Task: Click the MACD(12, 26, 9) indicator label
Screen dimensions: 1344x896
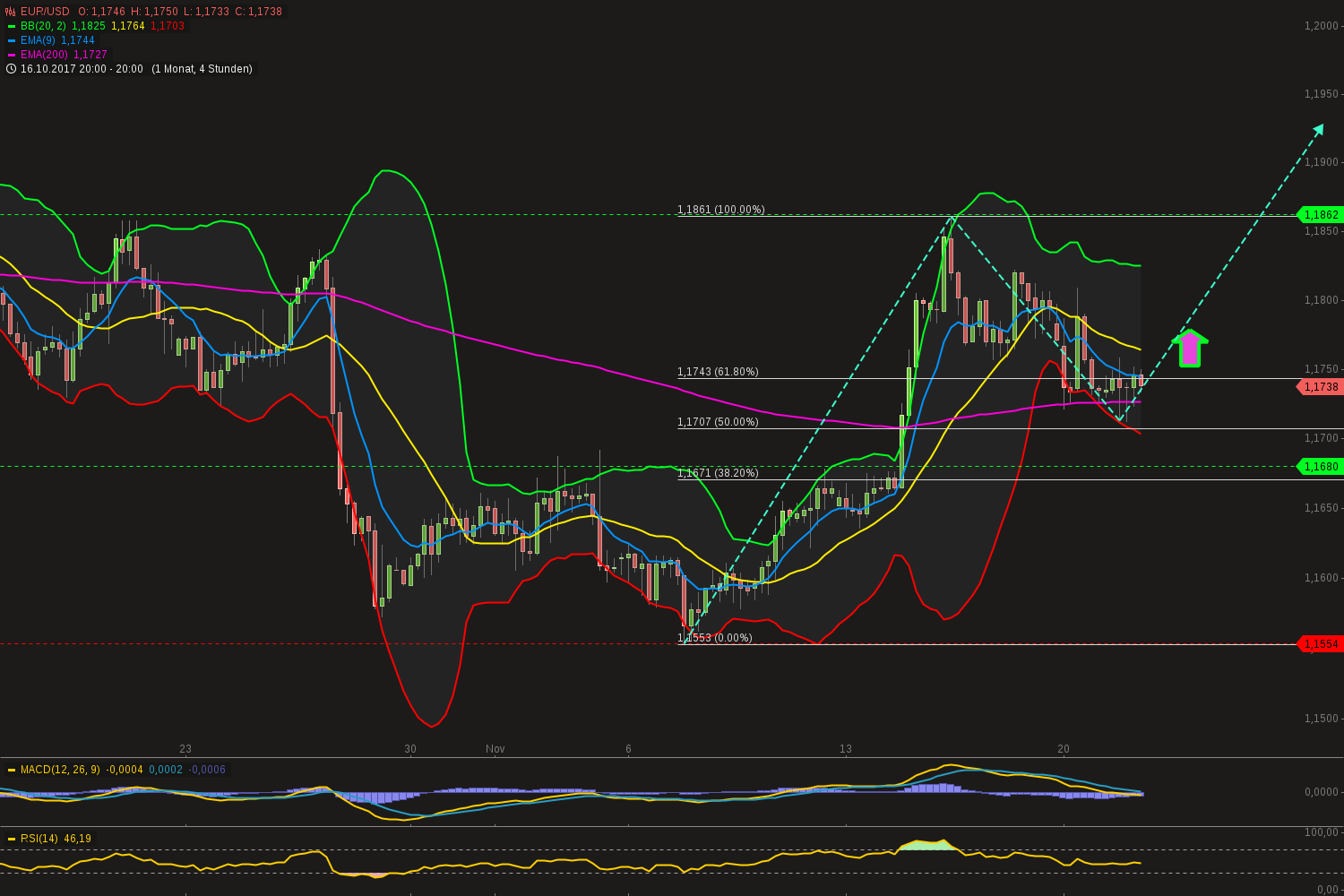Action: [61, 770]
